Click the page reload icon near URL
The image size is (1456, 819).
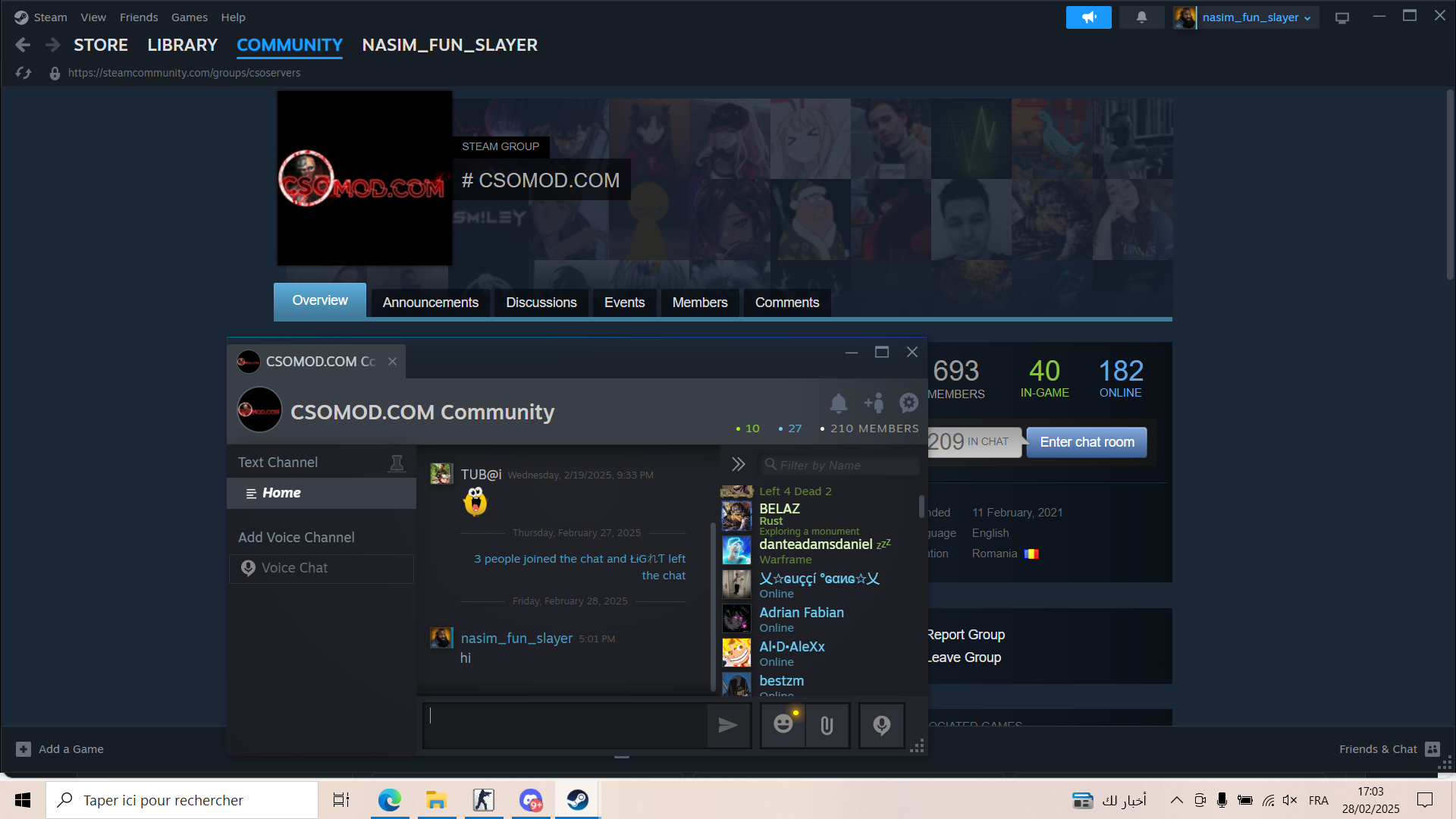(24, 73)
